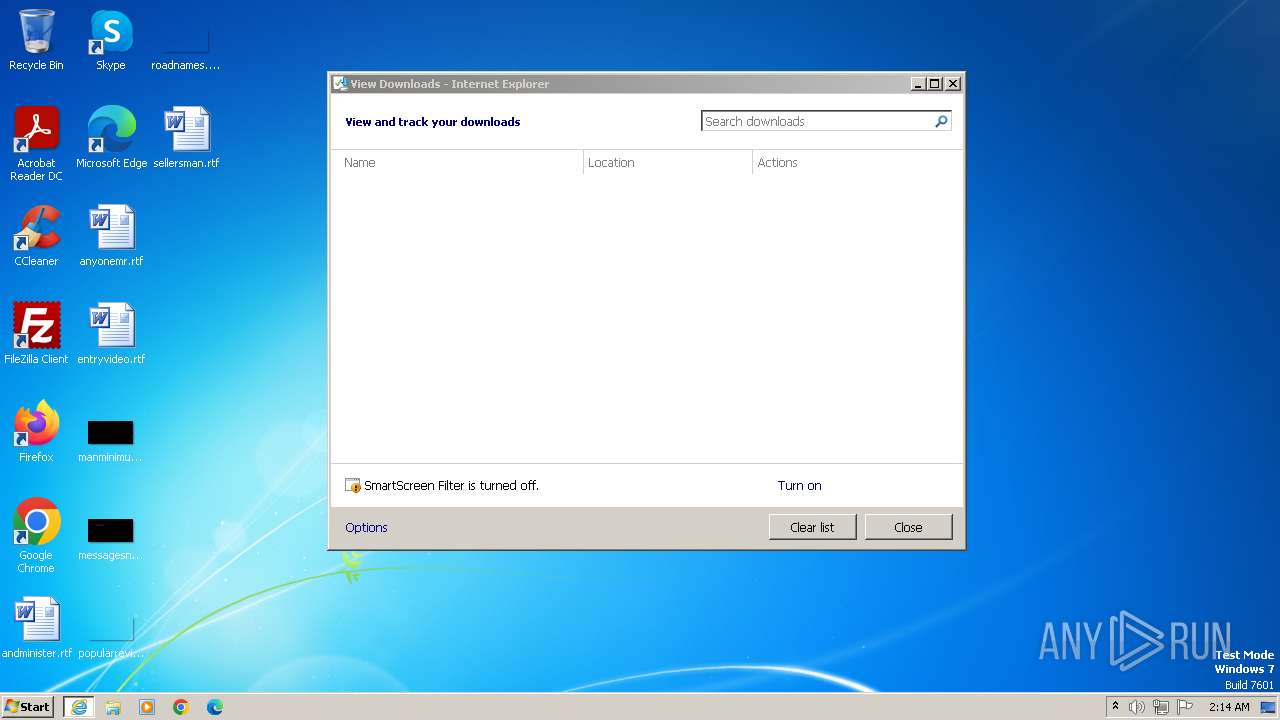Open the Recycle Bin desktop icon
The height and width of the screenshot is (720, 1280).
pyautogui.click(x=36, y=41)
